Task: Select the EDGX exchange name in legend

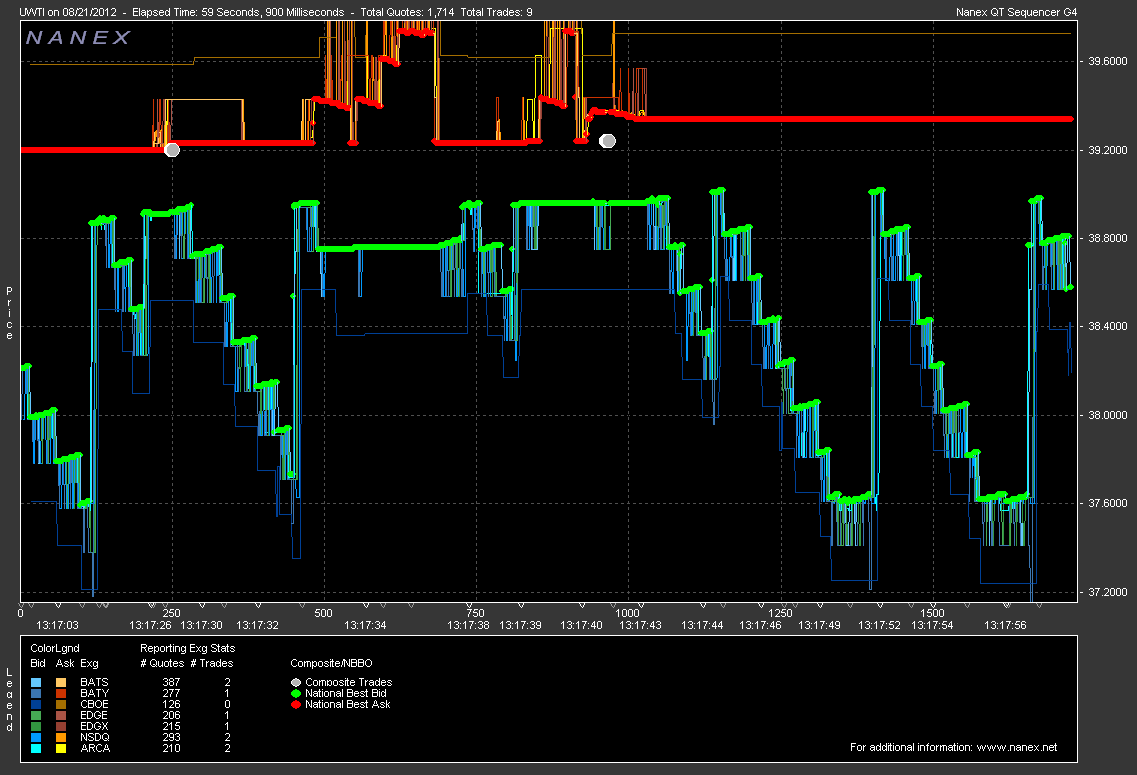Action: pyautogui.click(x=94, y=726)
